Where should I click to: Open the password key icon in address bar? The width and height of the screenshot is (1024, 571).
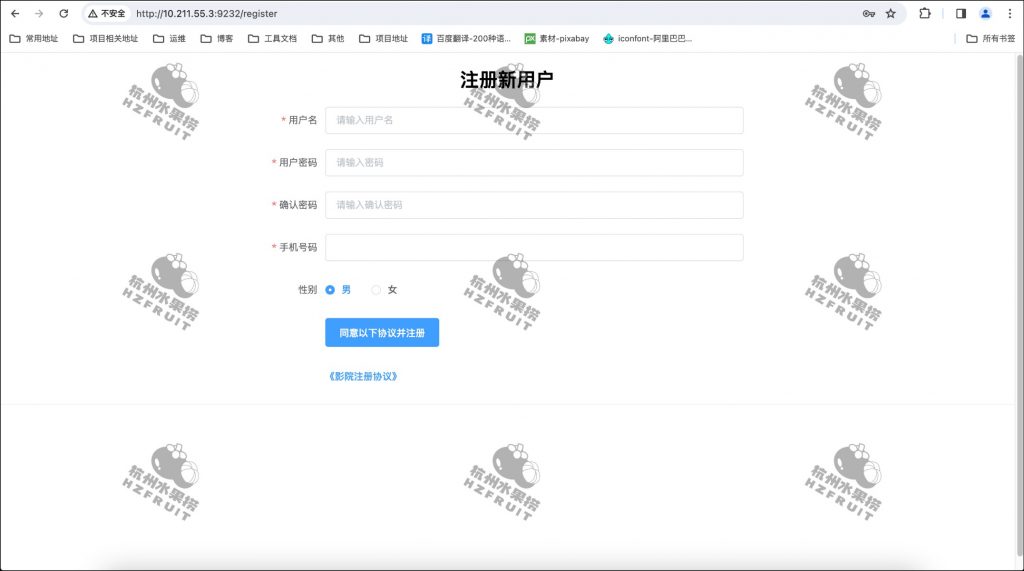pos(869,13)
